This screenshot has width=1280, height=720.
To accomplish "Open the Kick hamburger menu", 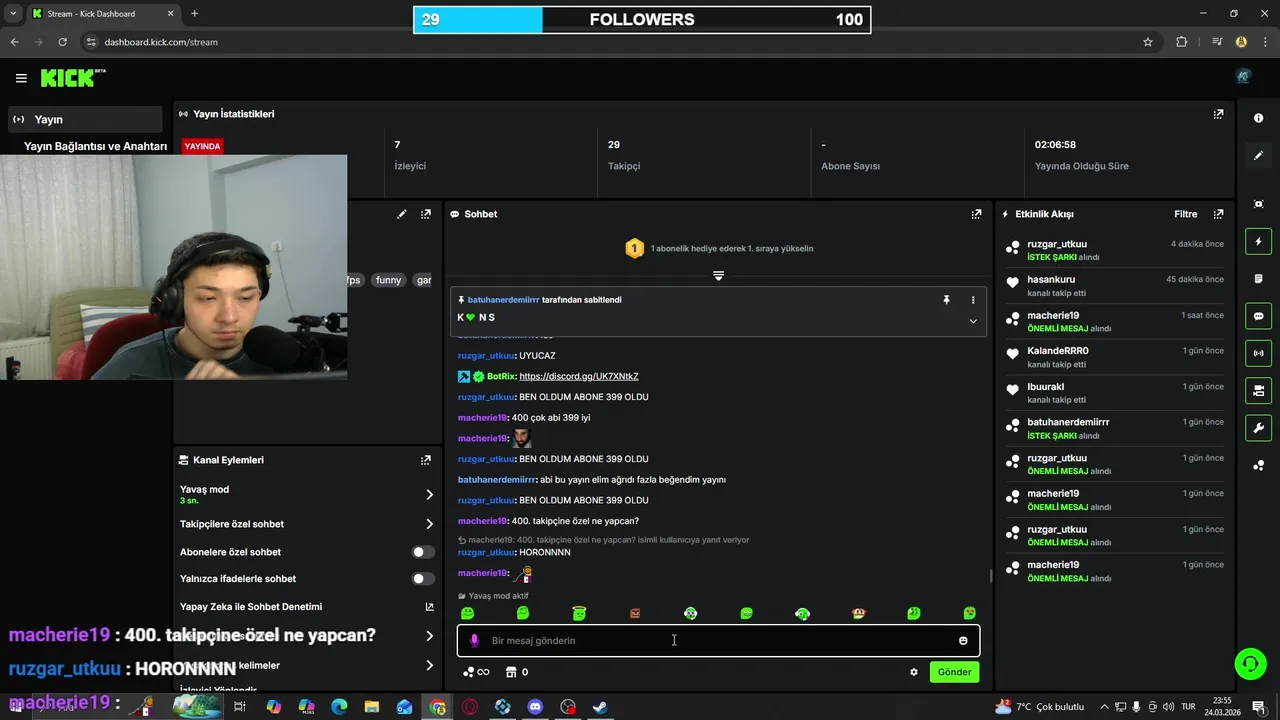I will [x=21, y=78].
